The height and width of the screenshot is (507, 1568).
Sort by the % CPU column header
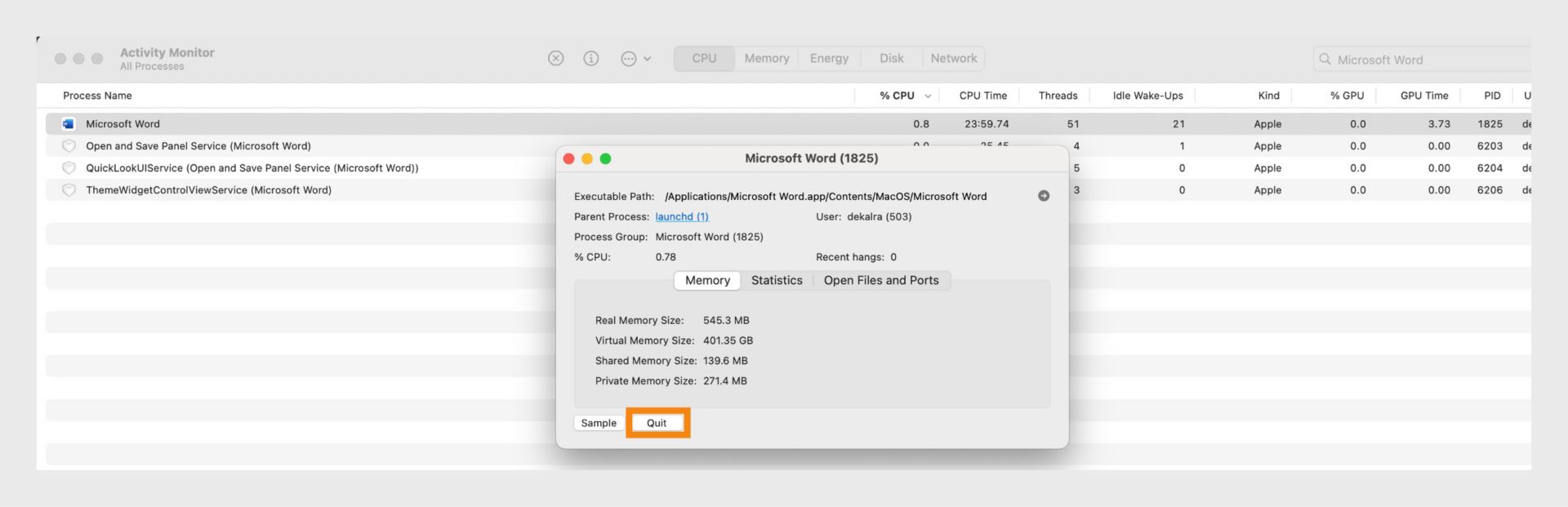[x=897, y=96]
